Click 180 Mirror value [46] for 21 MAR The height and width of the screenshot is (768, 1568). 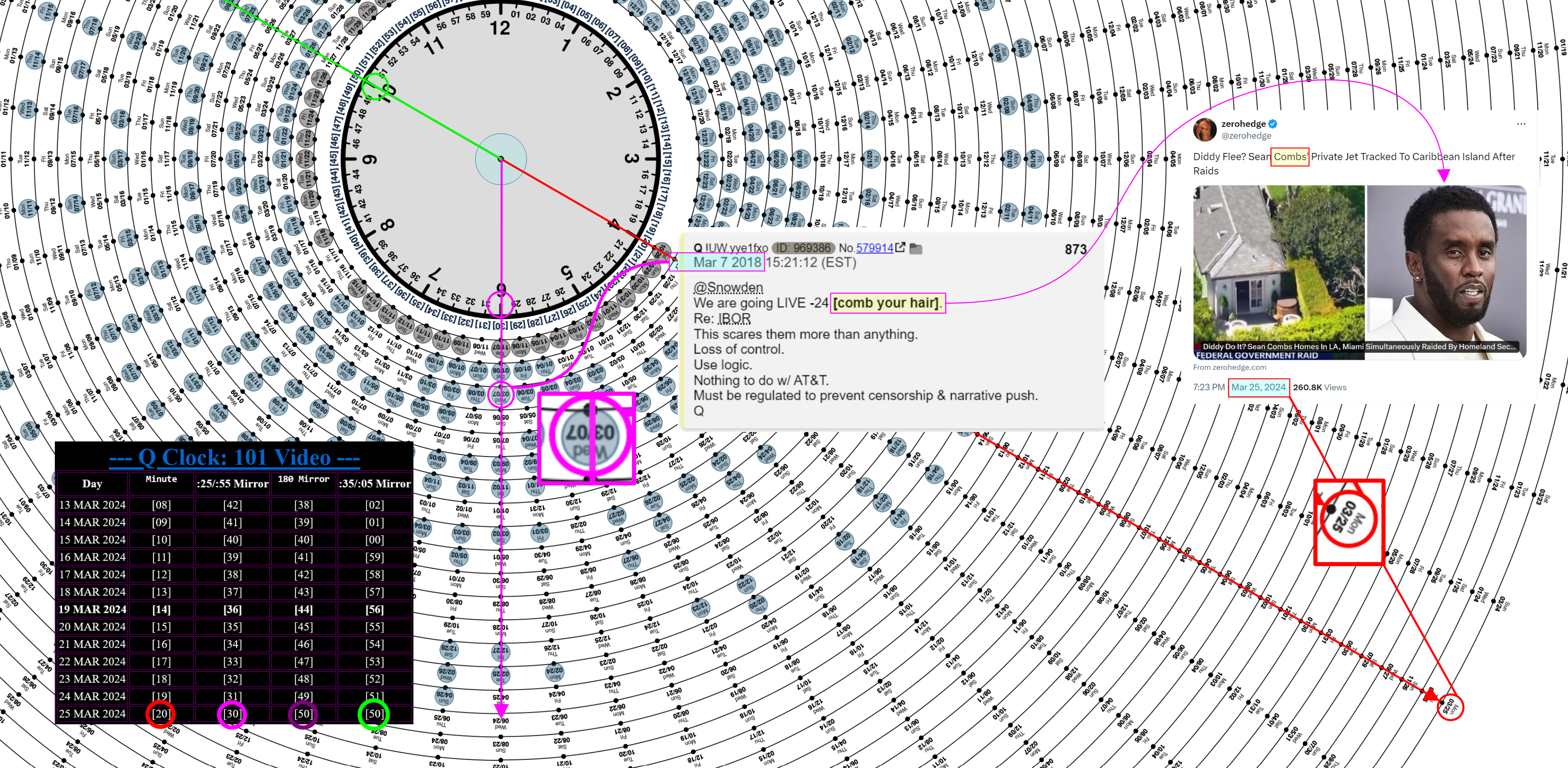[303, 644]
